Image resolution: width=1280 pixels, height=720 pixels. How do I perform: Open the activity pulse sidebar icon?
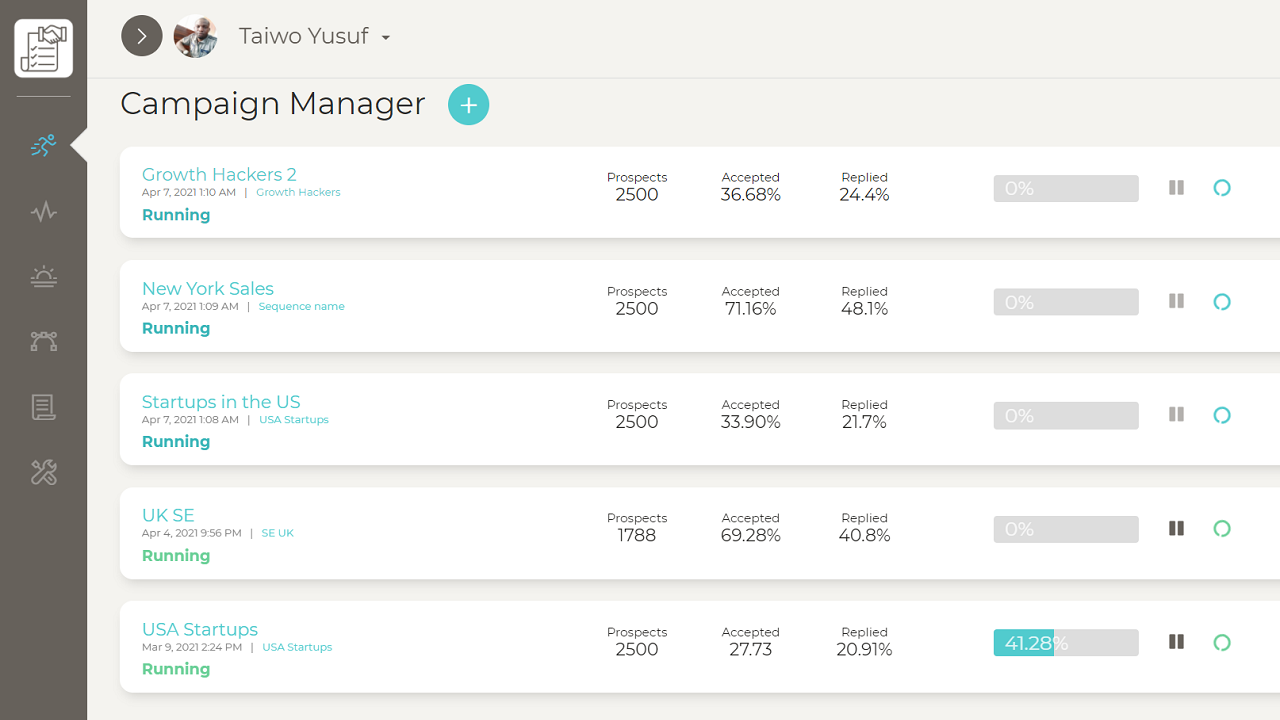tap(43, 212)
